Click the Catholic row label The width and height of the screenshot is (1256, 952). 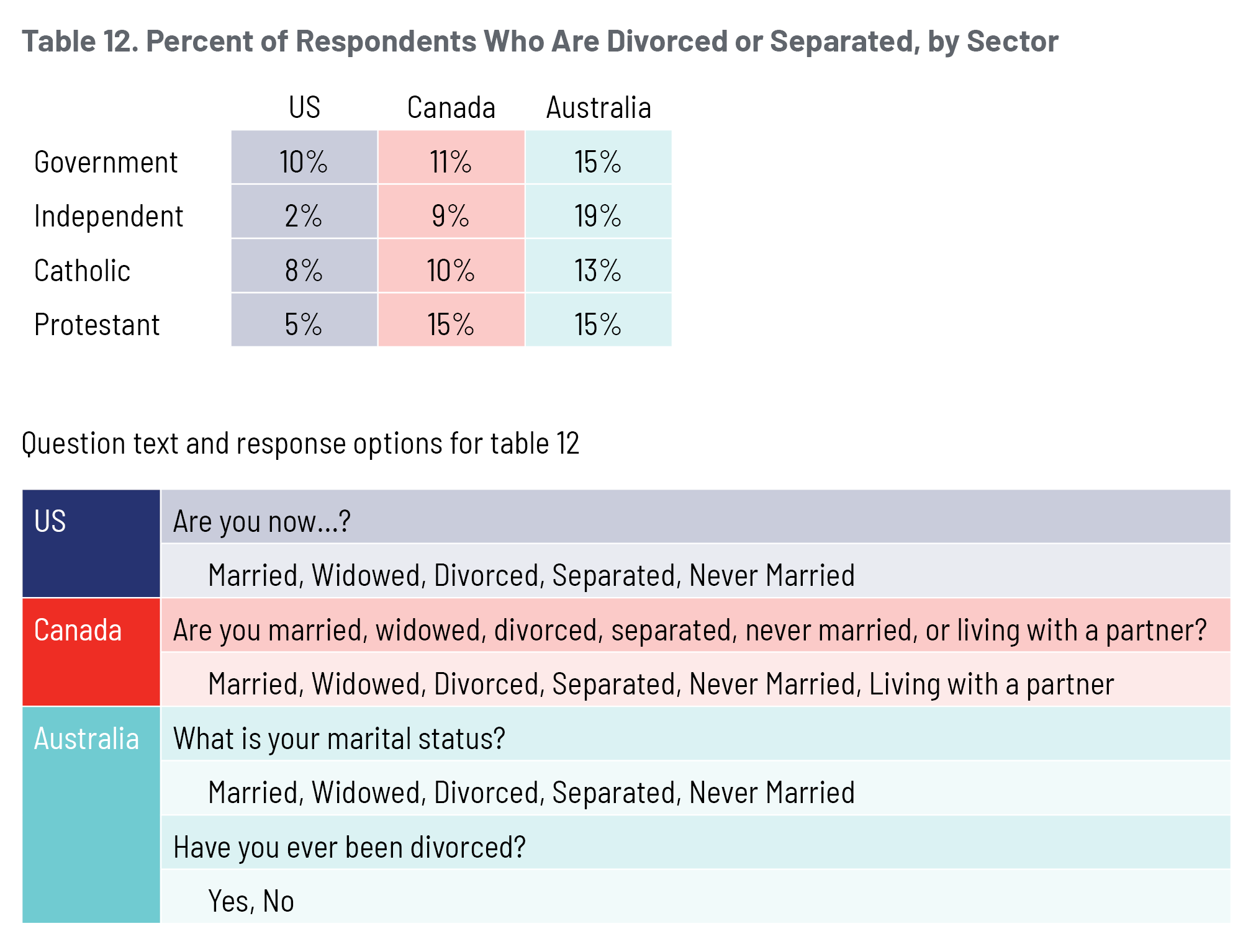82,271
